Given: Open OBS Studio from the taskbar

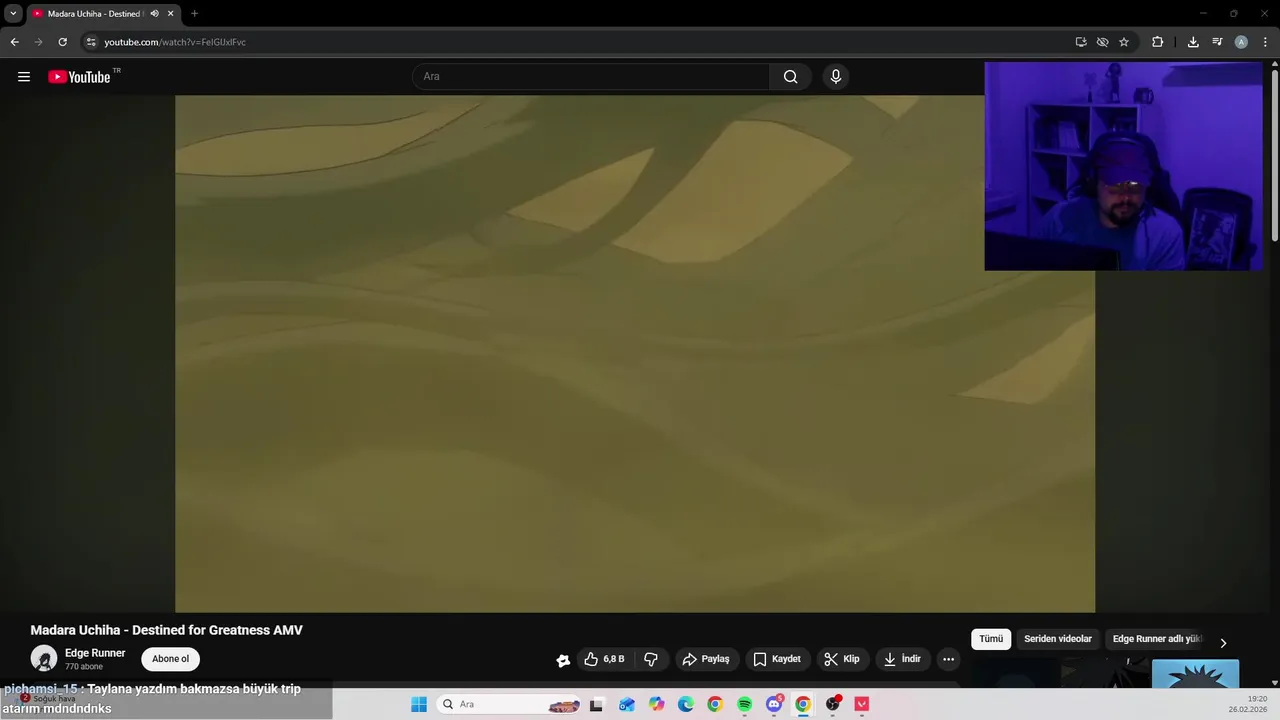Looking at the screenshot, I should 832,704.
